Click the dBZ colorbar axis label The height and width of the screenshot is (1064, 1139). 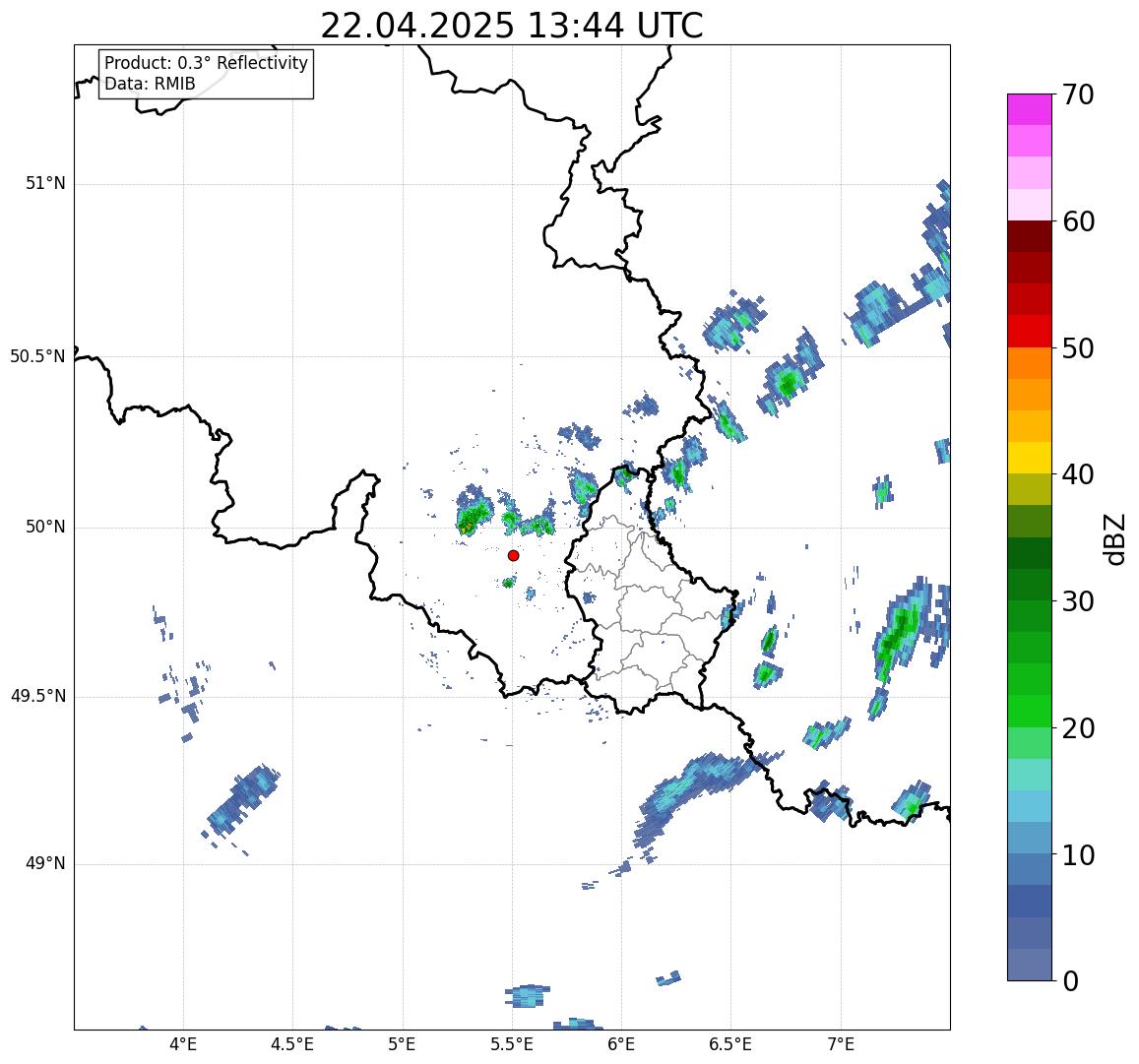(x=1114, y=539)
